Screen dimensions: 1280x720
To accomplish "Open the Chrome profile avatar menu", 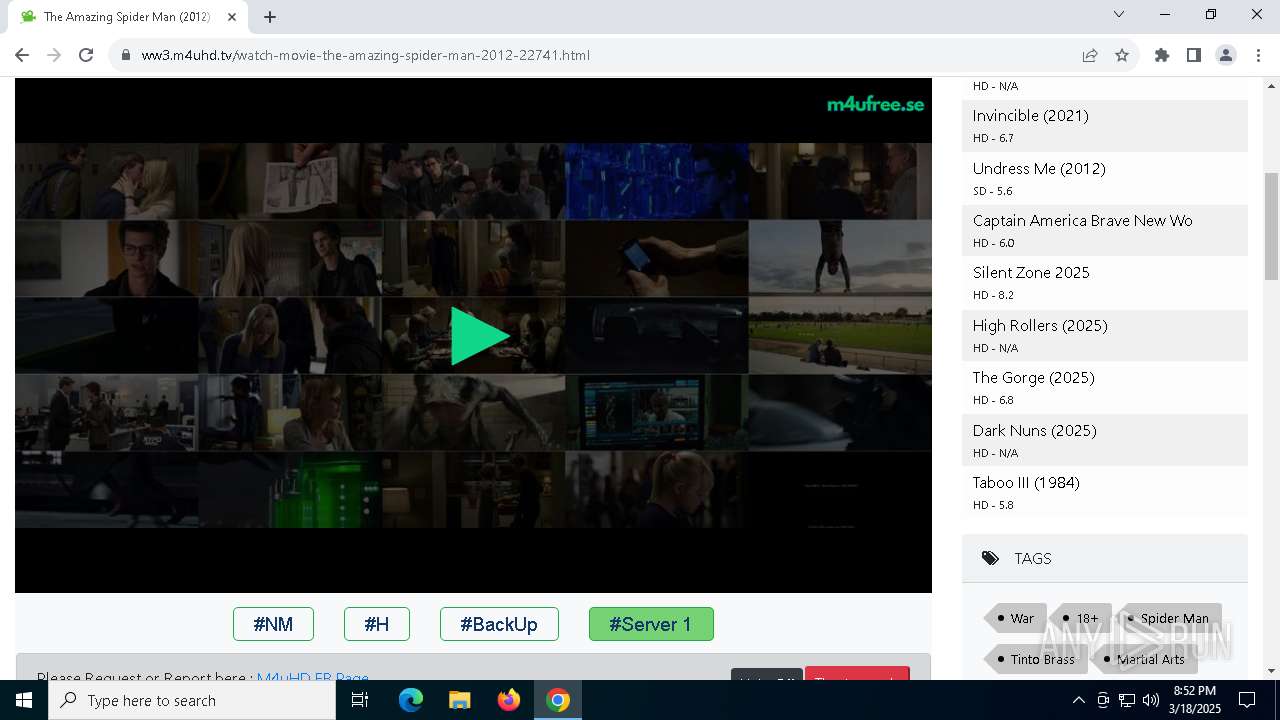I will point(1226,55).
